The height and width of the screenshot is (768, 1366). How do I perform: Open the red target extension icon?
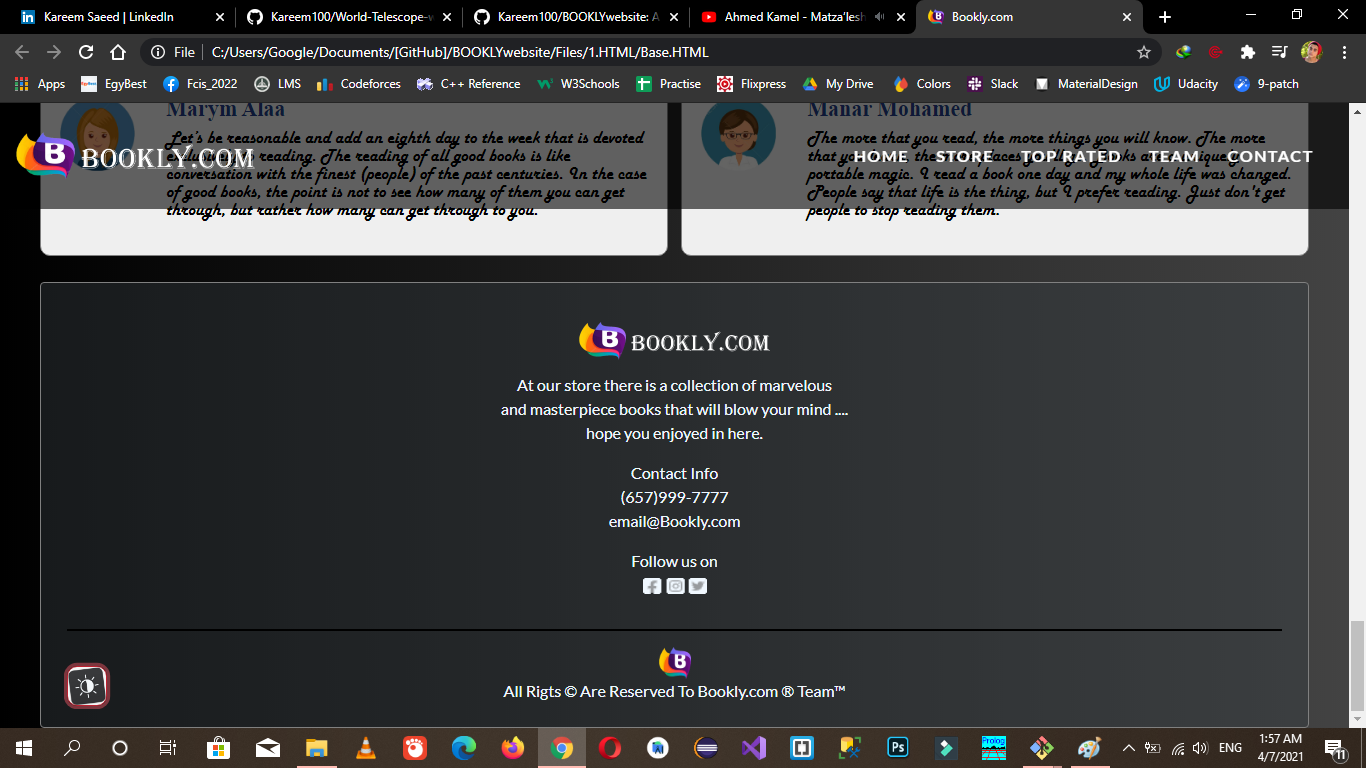[1216, 52]
